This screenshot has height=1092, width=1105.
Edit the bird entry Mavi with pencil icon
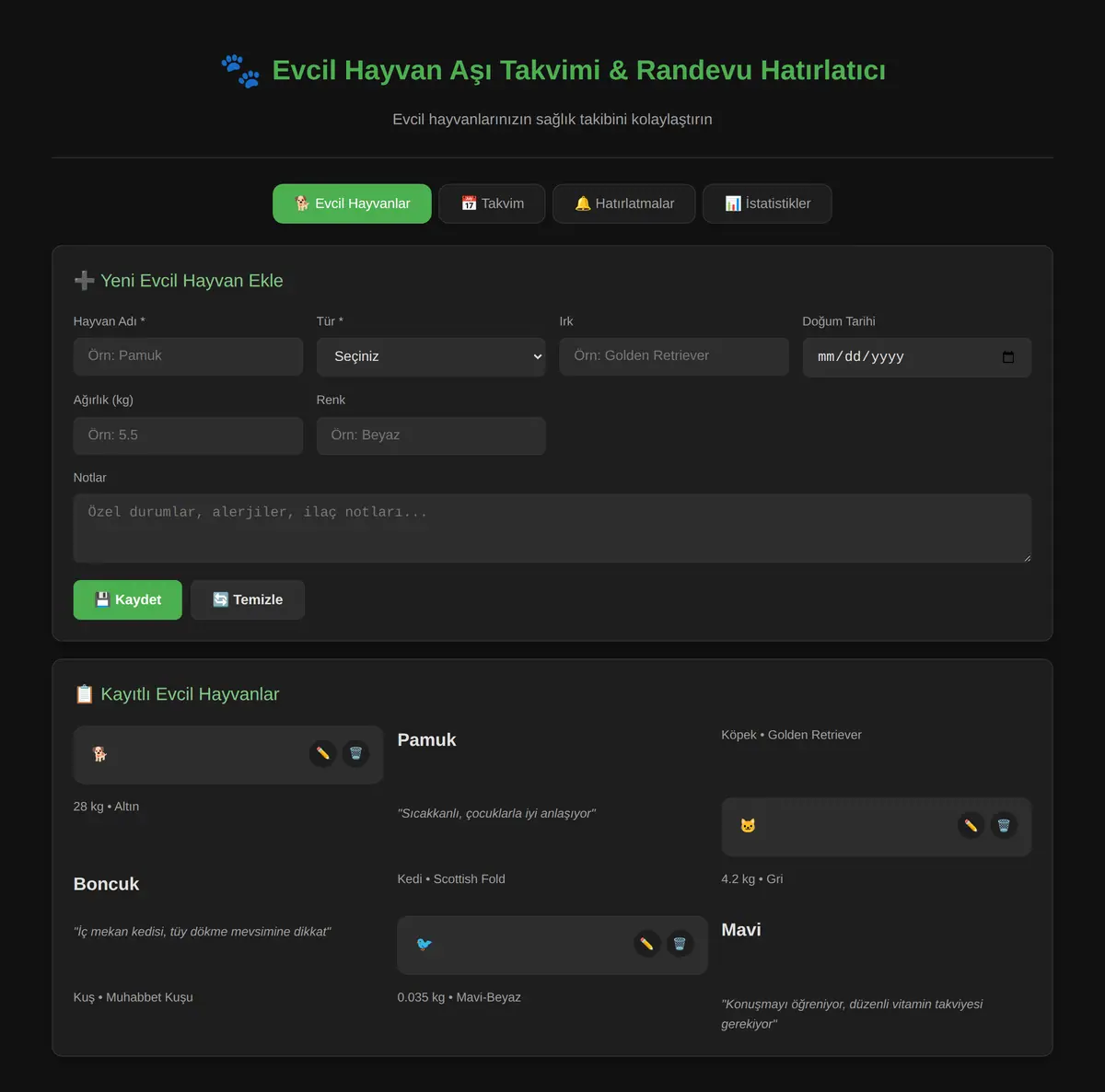tap(646, 945)
